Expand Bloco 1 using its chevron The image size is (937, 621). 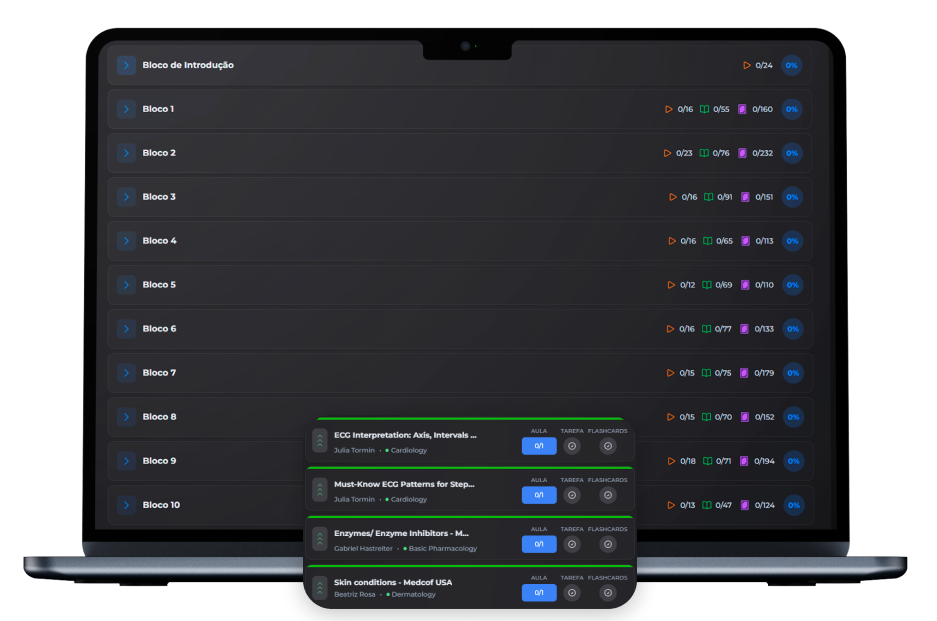pos(126,109)
